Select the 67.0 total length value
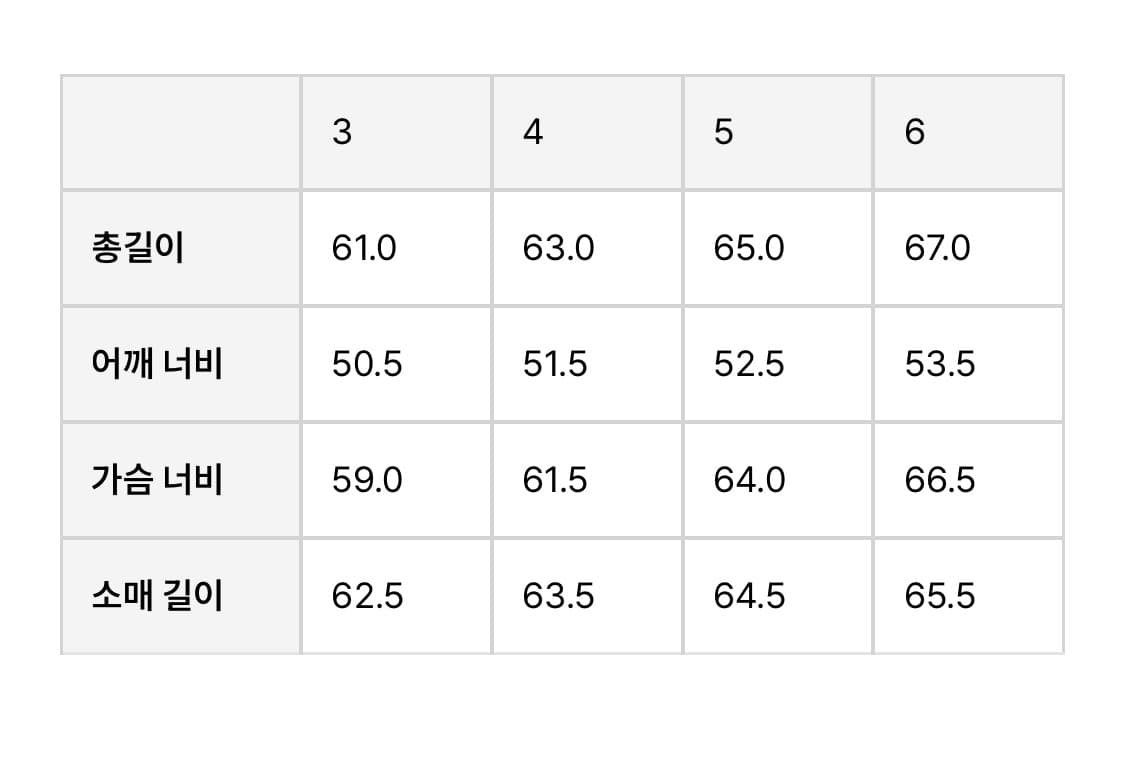 pos(937,248)
